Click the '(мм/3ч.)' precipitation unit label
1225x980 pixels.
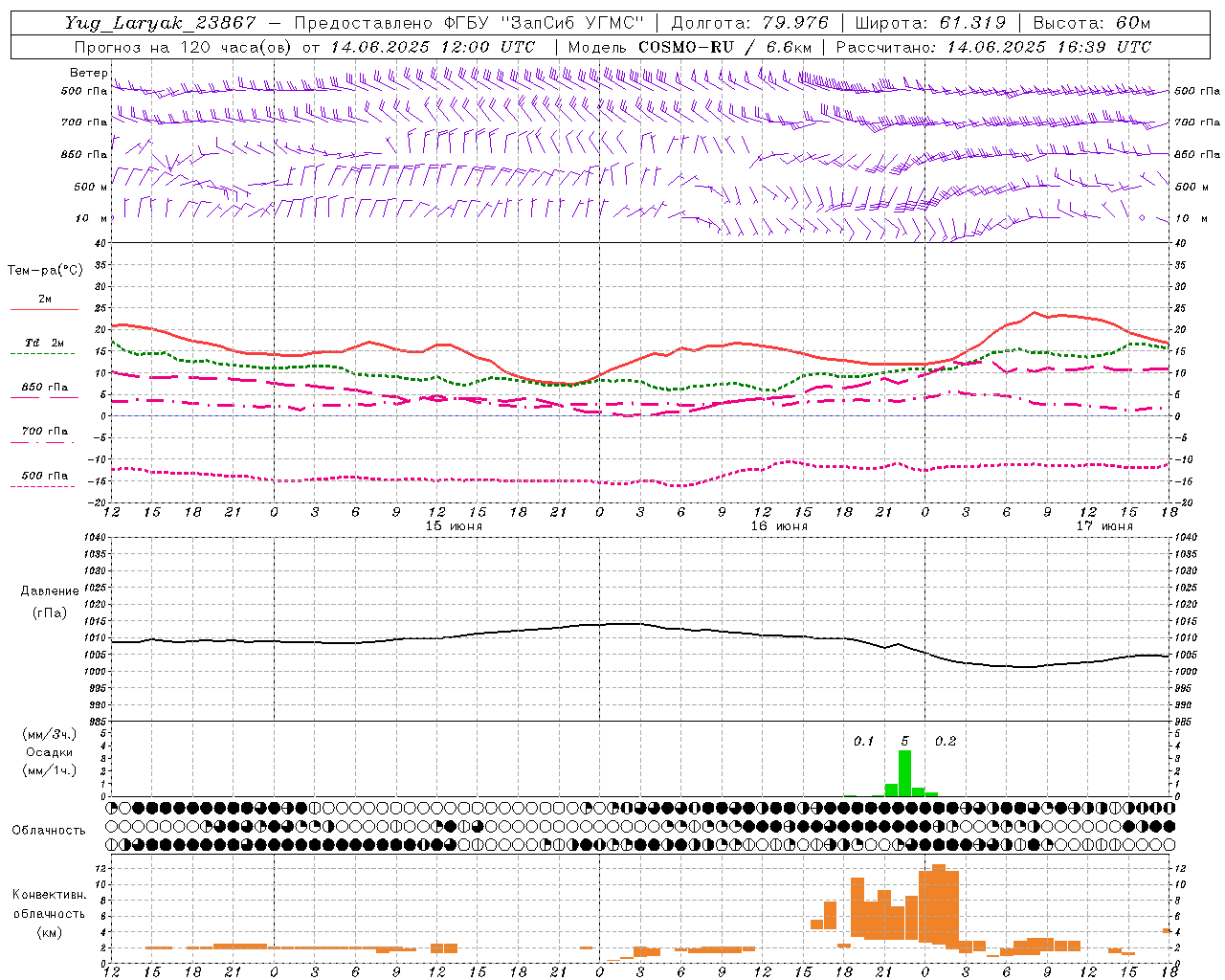pyautogui.click(x=50, y=734)
